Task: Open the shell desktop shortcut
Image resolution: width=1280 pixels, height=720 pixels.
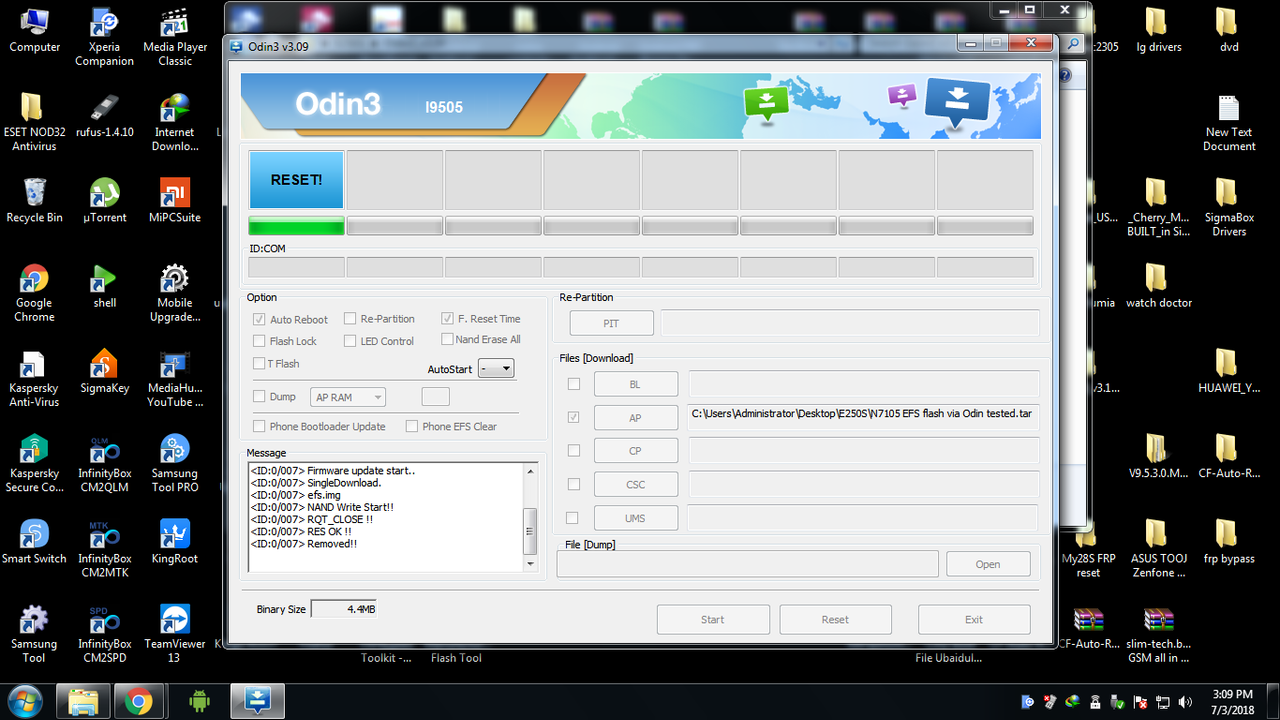Action: pos(104,286)
